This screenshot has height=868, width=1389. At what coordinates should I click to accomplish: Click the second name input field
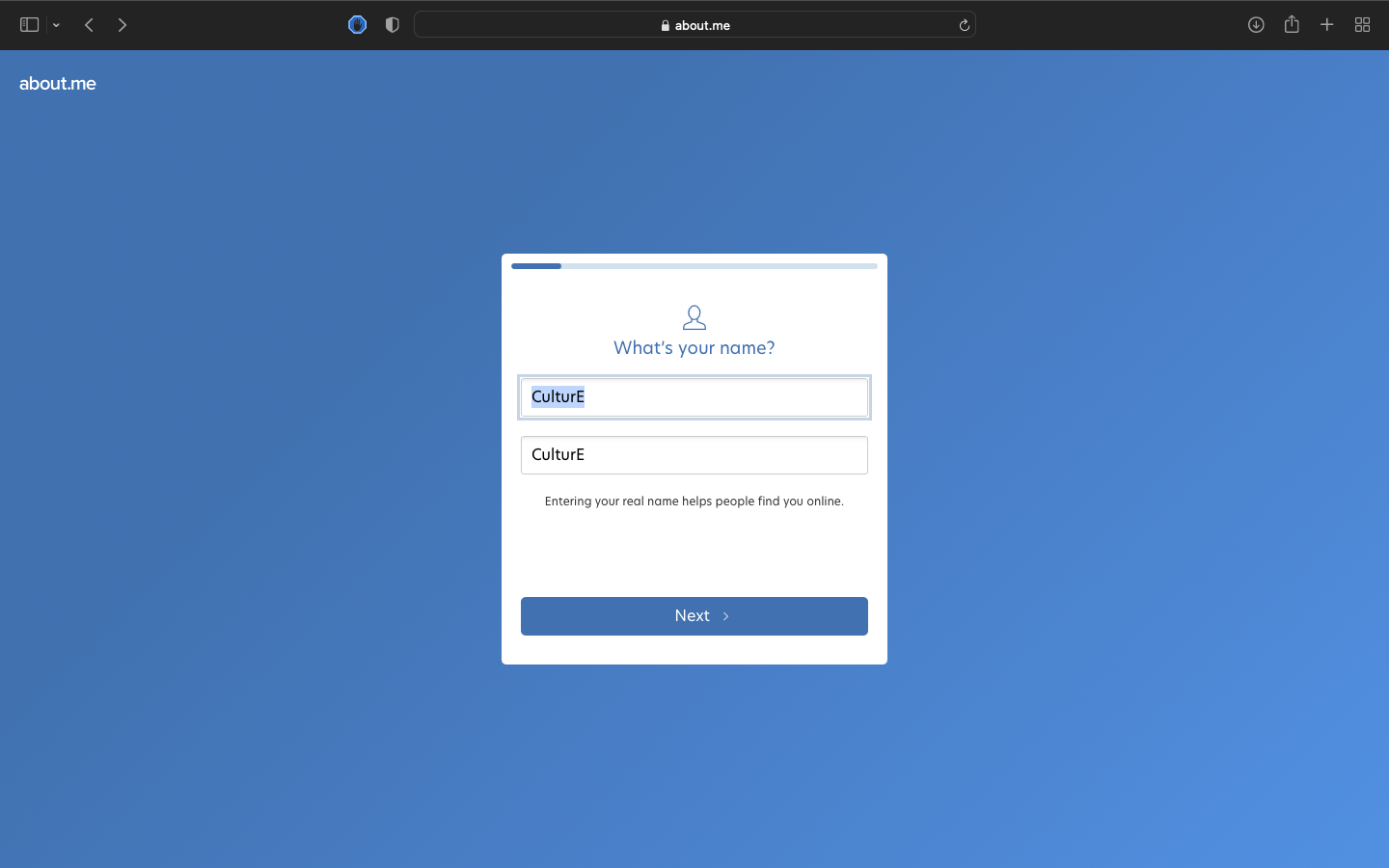pos(694,455)
